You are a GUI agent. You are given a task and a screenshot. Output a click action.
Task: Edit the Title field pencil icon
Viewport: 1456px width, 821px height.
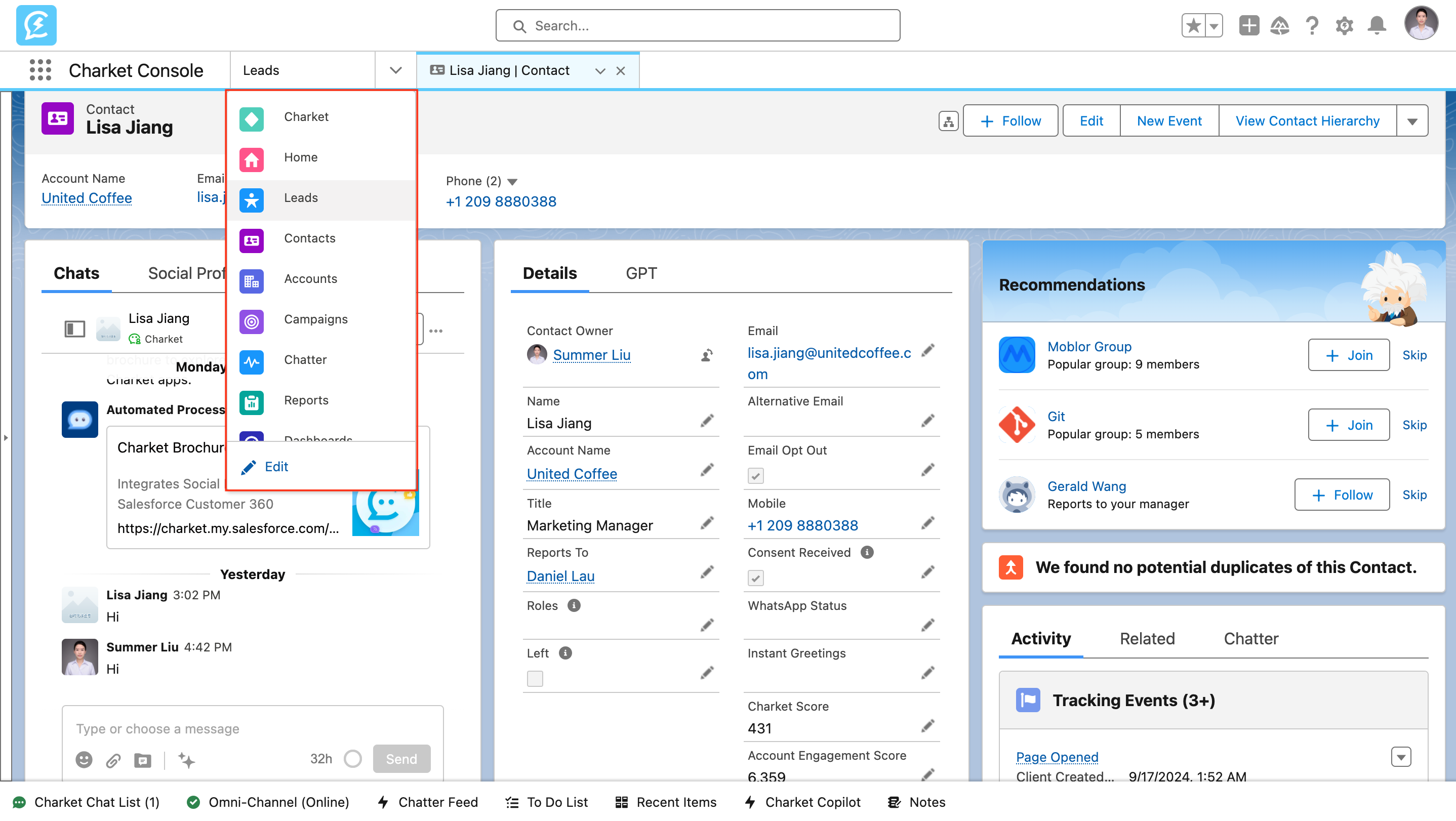click(707, 523)
